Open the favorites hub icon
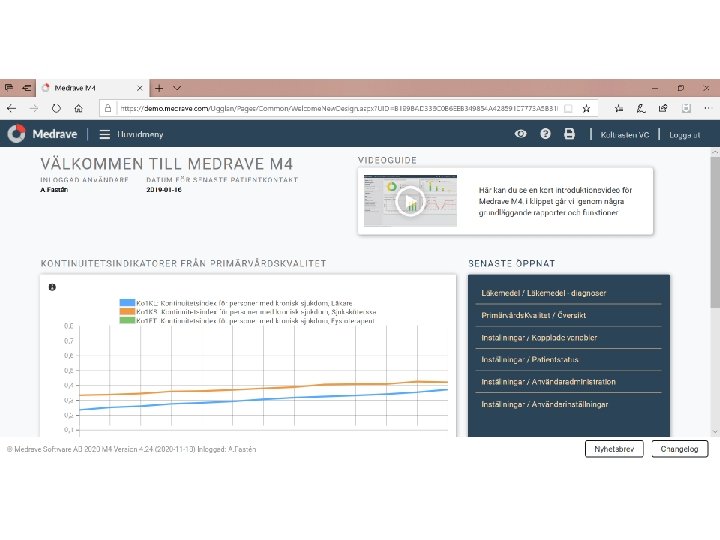 (x=619, y=108)
